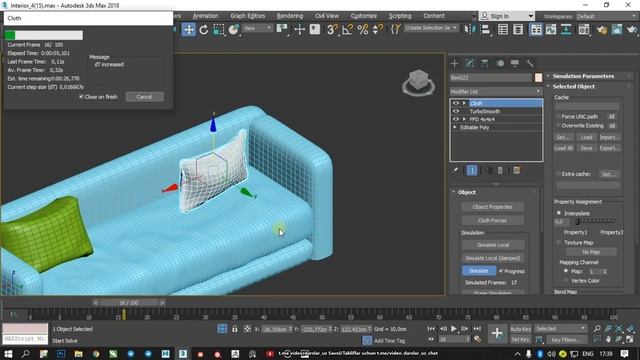Open the Workspaces Default dropdown

tap(606, 16)
